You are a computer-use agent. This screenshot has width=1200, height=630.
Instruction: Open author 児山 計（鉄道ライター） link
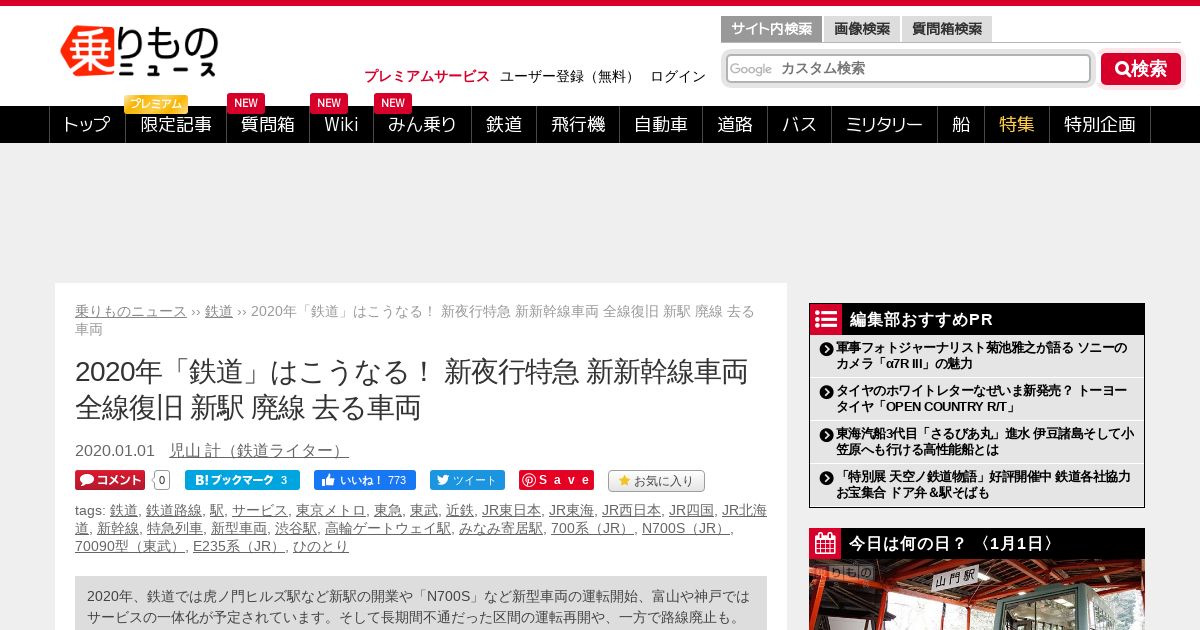259,450
